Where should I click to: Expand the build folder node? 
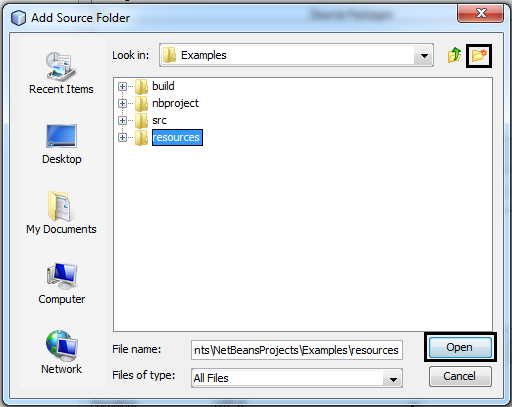(x=122, y=87)
